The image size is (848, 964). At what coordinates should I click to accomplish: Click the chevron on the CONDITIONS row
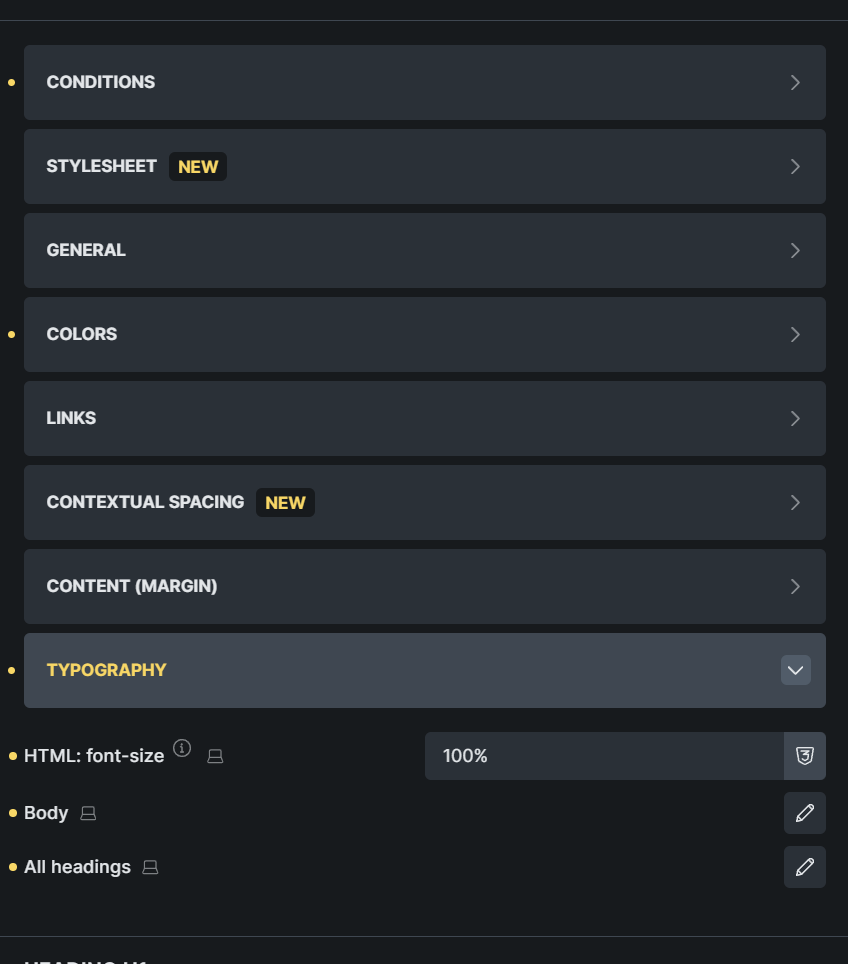click(x=795, y=82)
